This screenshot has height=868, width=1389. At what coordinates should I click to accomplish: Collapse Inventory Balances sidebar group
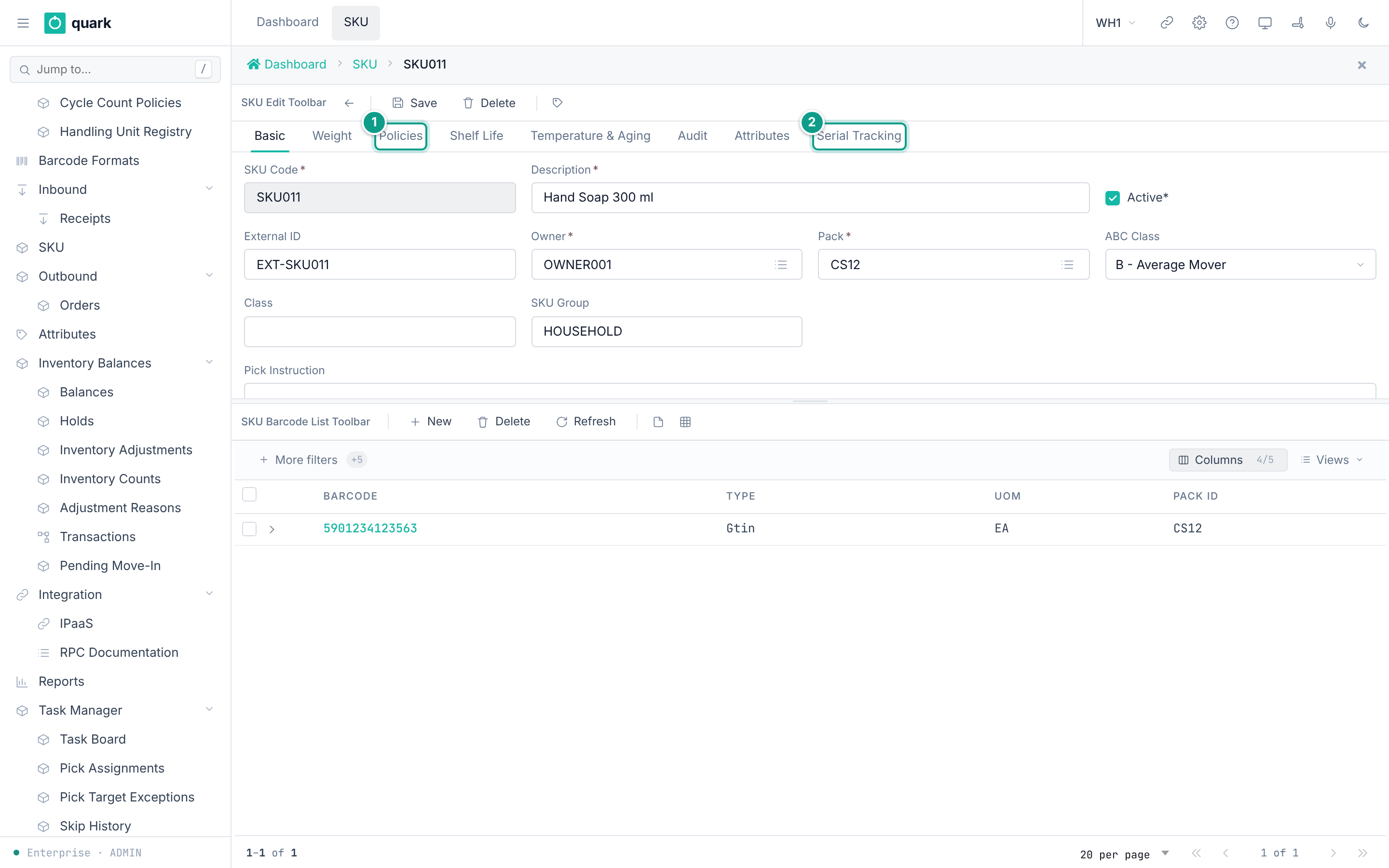209,362
